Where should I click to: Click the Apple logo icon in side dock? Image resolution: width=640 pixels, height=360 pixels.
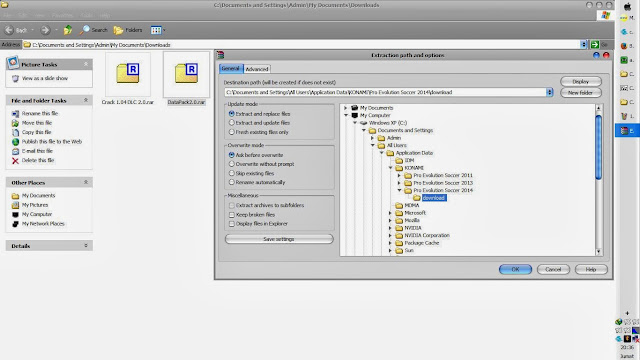point(627,7)
